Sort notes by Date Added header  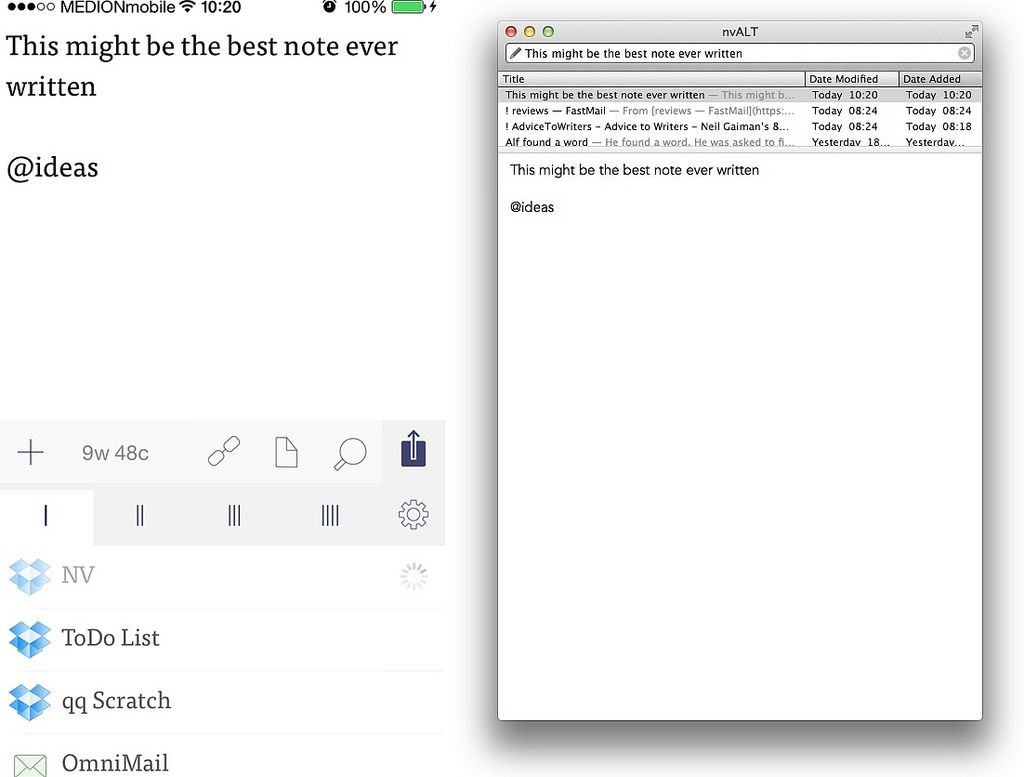939,79
